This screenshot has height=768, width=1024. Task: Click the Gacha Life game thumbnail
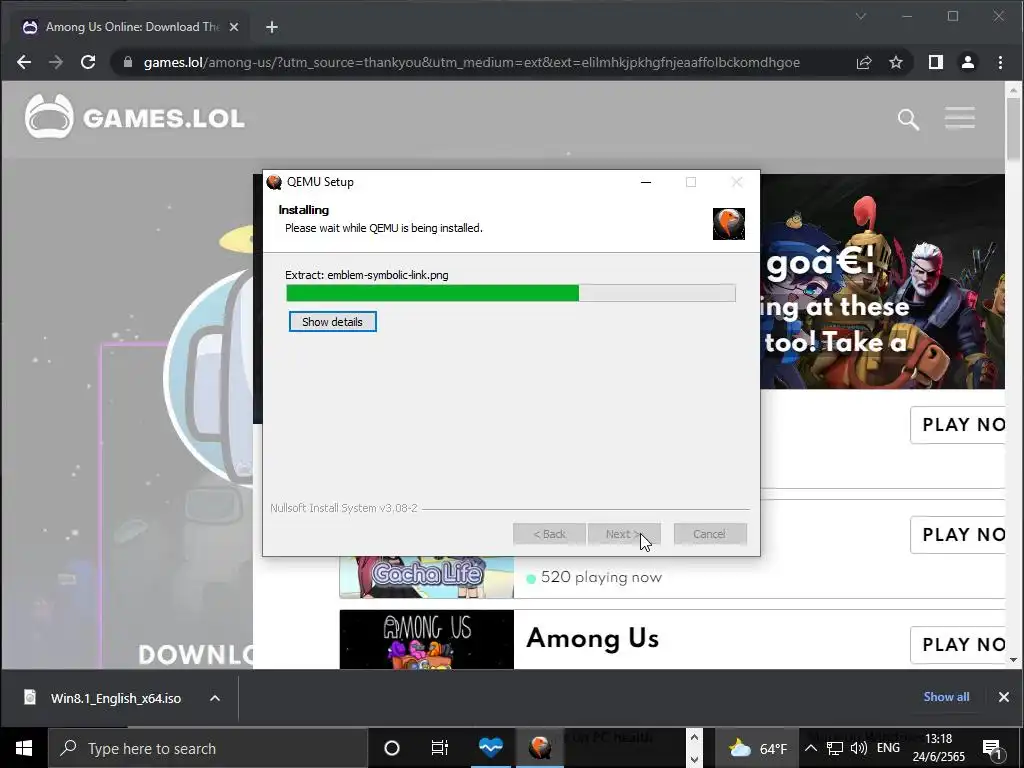pyautogui.click(x=426, y=577)
